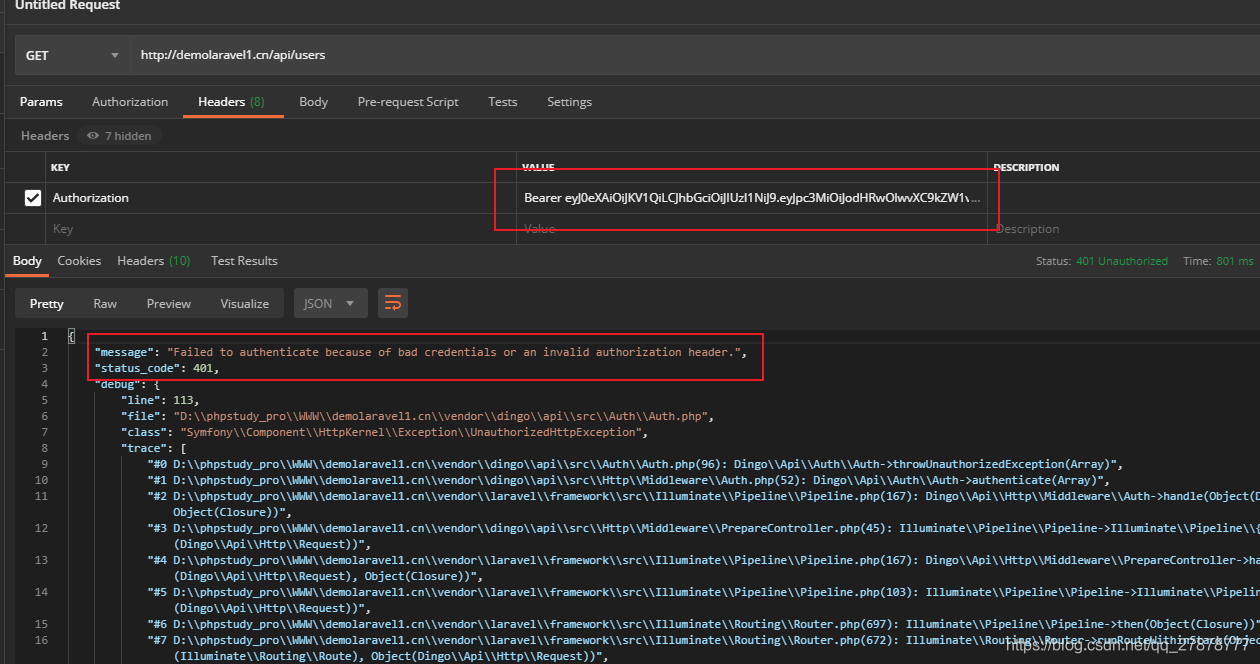1260x664 pixels.
Task: Click the Untitled Request title
Action: (67, 6)
